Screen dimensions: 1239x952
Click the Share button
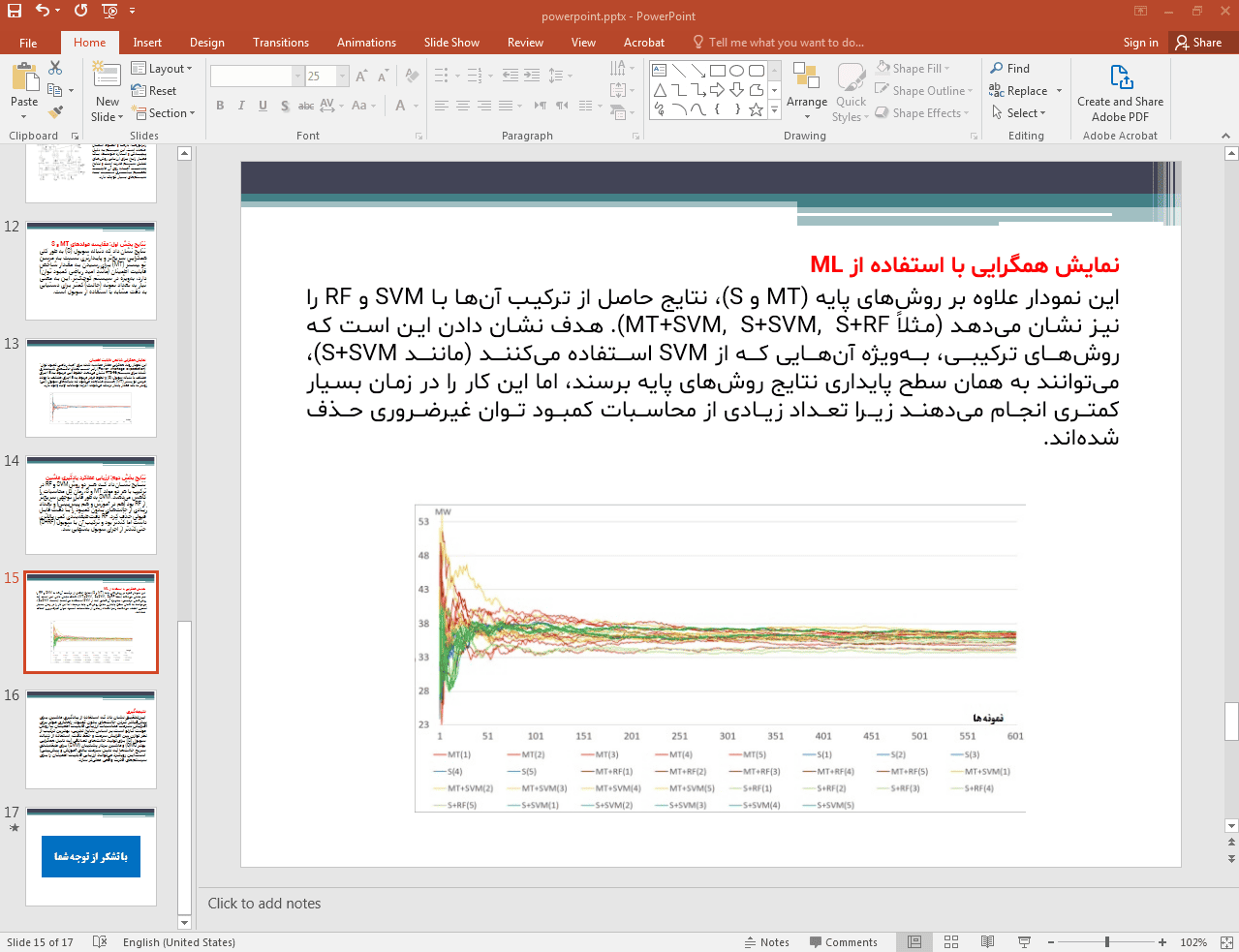point(1198,43)
